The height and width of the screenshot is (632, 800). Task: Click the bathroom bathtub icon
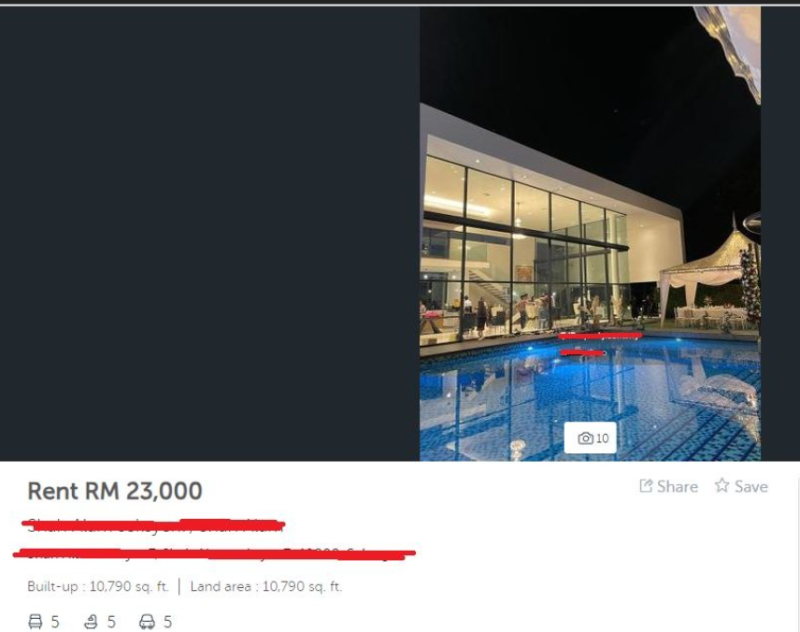coord(91,622)
